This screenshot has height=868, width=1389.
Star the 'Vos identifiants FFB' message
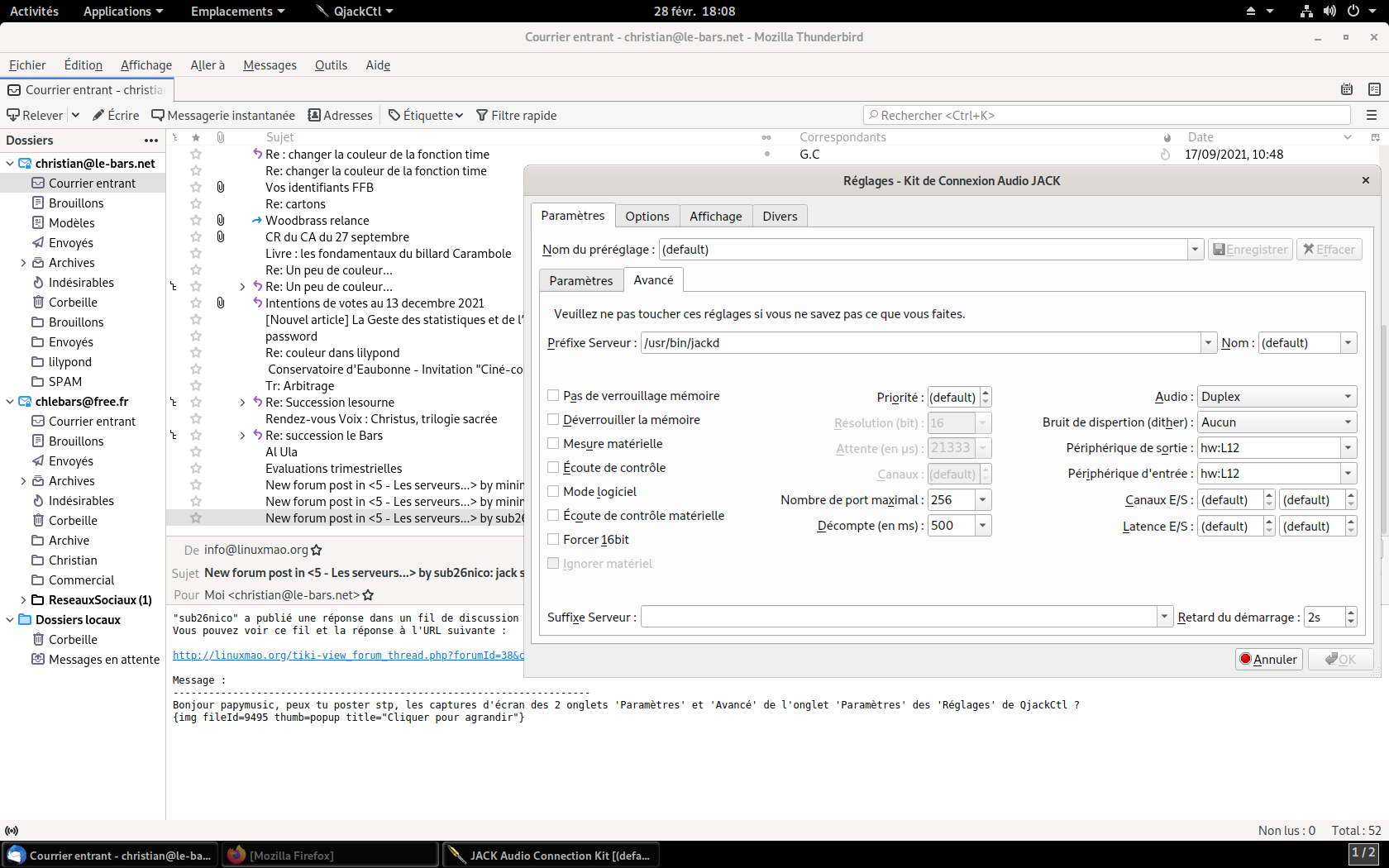tap(196, 187)
